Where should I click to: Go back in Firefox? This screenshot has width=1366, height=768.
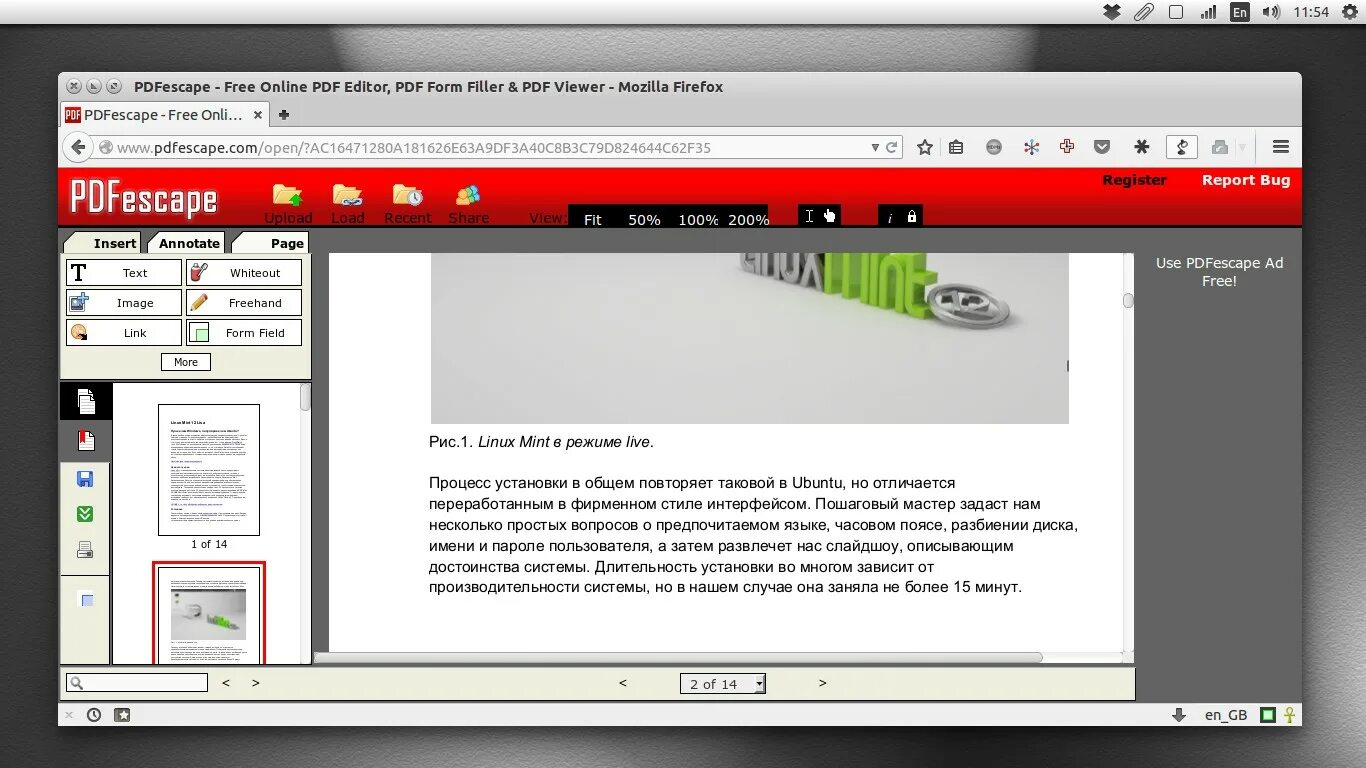[78, 147]
